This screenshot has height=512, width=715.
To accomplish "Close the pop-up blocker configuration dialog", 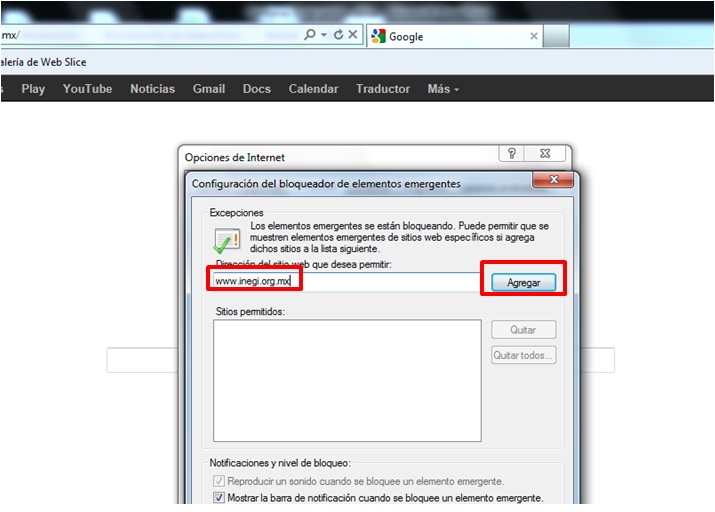I will pyautogui.click(x=552, y=181).
